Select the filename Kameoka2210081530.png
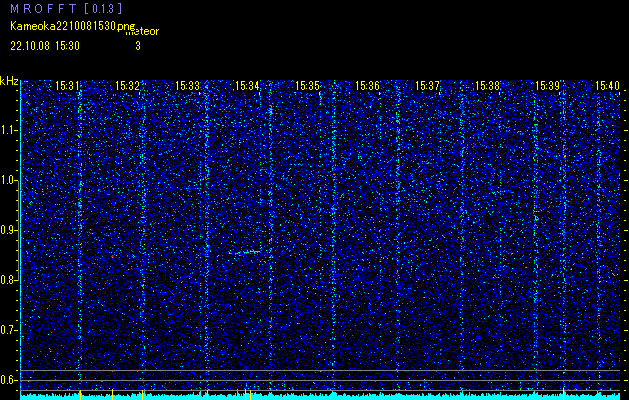629x400 pixels. coord(74,26)
